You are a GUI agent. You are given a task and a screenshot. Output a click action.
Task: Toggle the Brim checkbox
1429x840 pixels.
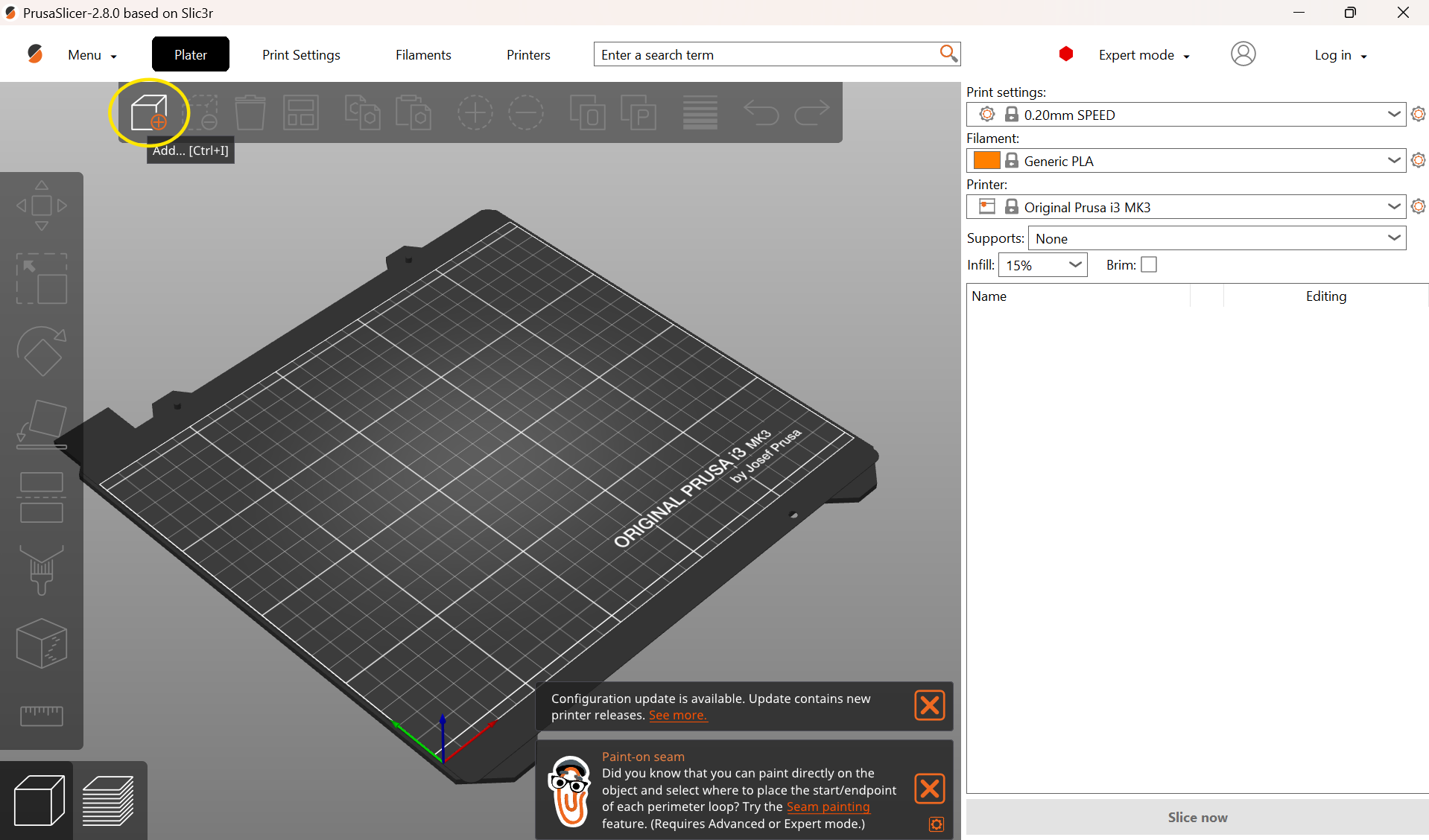1149,264
